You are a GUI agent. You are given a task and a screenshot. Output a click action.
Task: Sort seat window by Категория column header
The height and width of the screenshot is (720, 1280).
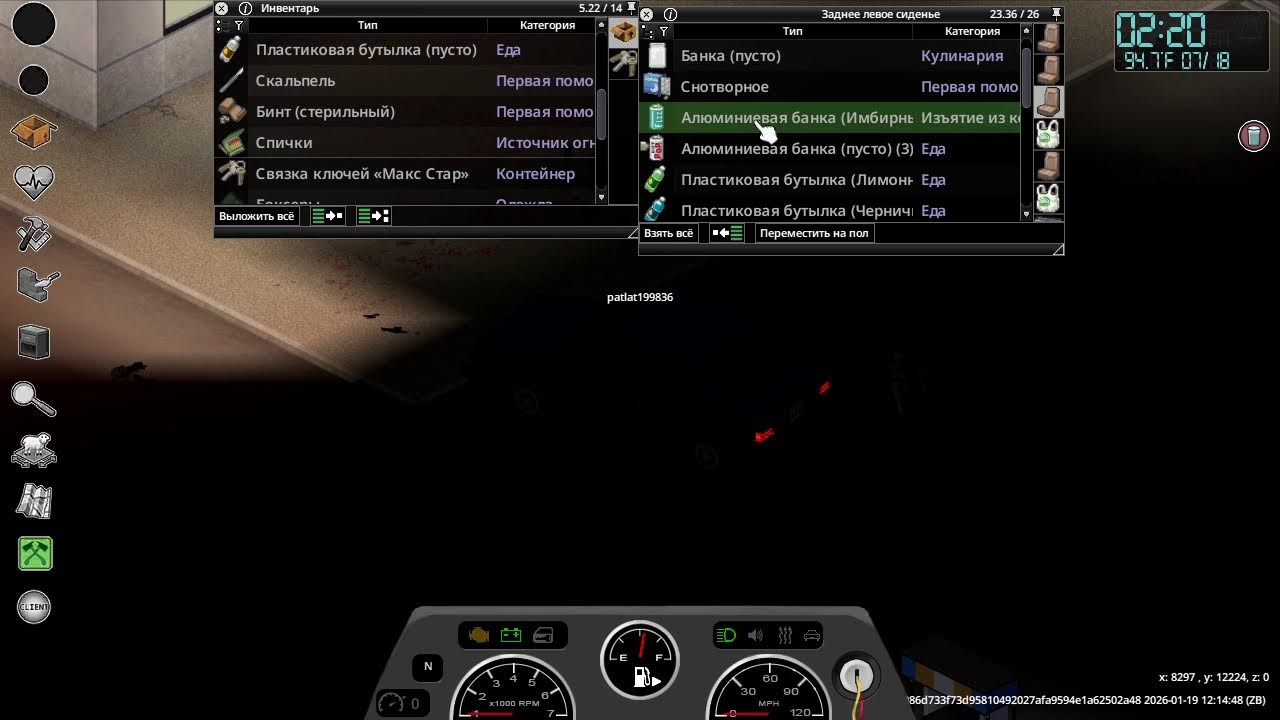pos(972,31)
